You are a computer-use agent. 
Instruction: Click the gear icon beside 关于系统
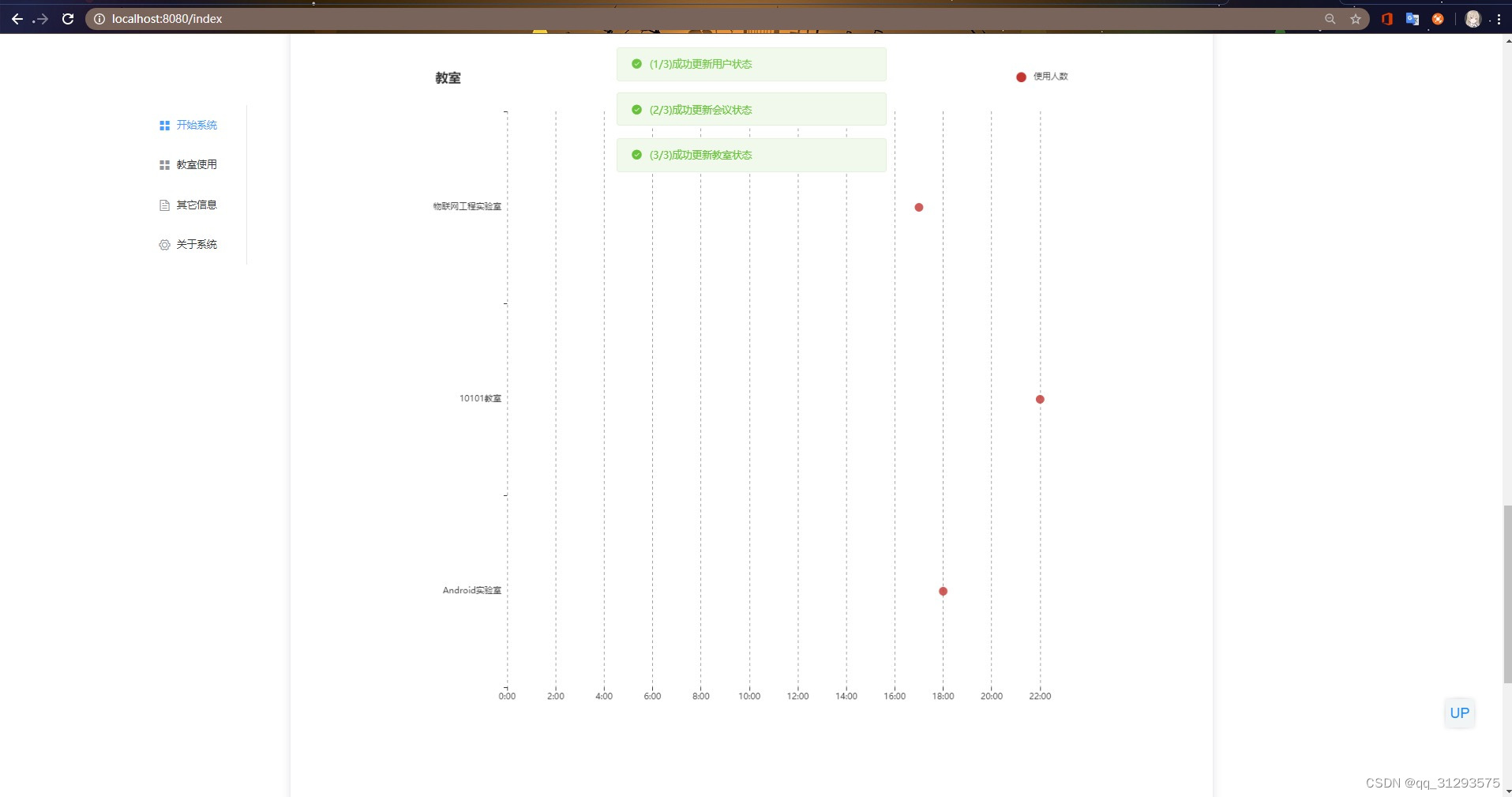coord(164,245)
